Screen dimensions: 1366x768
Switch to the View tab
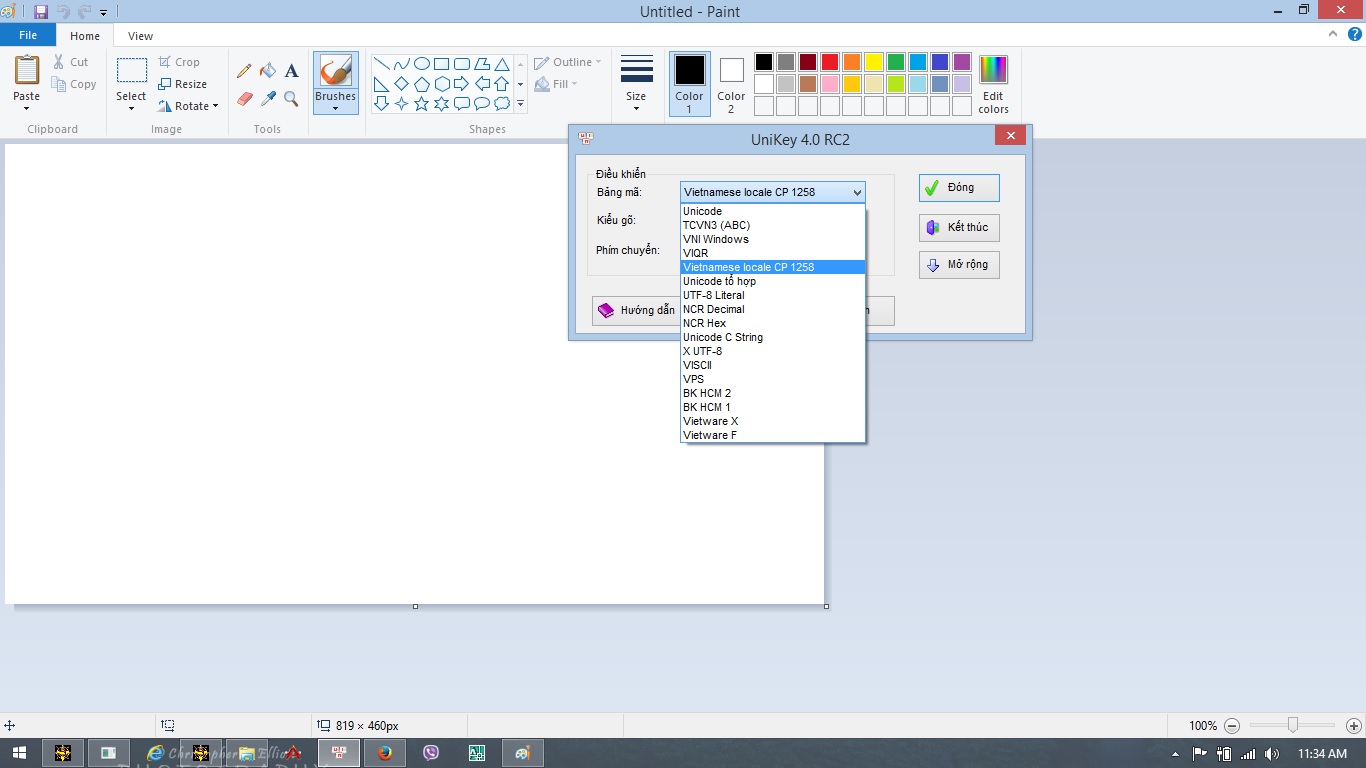coord(141,36)
